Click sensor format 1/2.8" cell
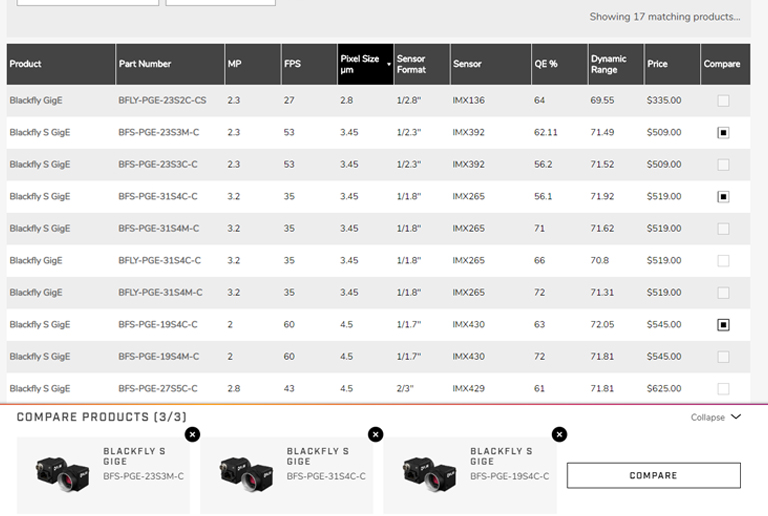This screenshot has height=516, width=768. pyautogui.click(x=408, y=100)
